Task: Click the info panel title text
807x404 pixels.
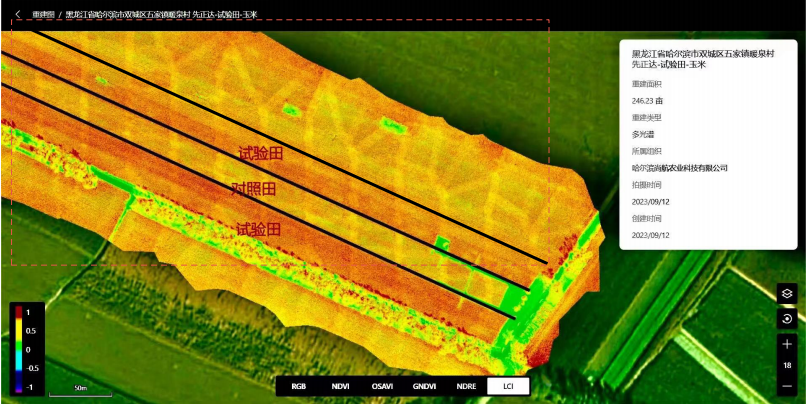Action: [704, 59]
